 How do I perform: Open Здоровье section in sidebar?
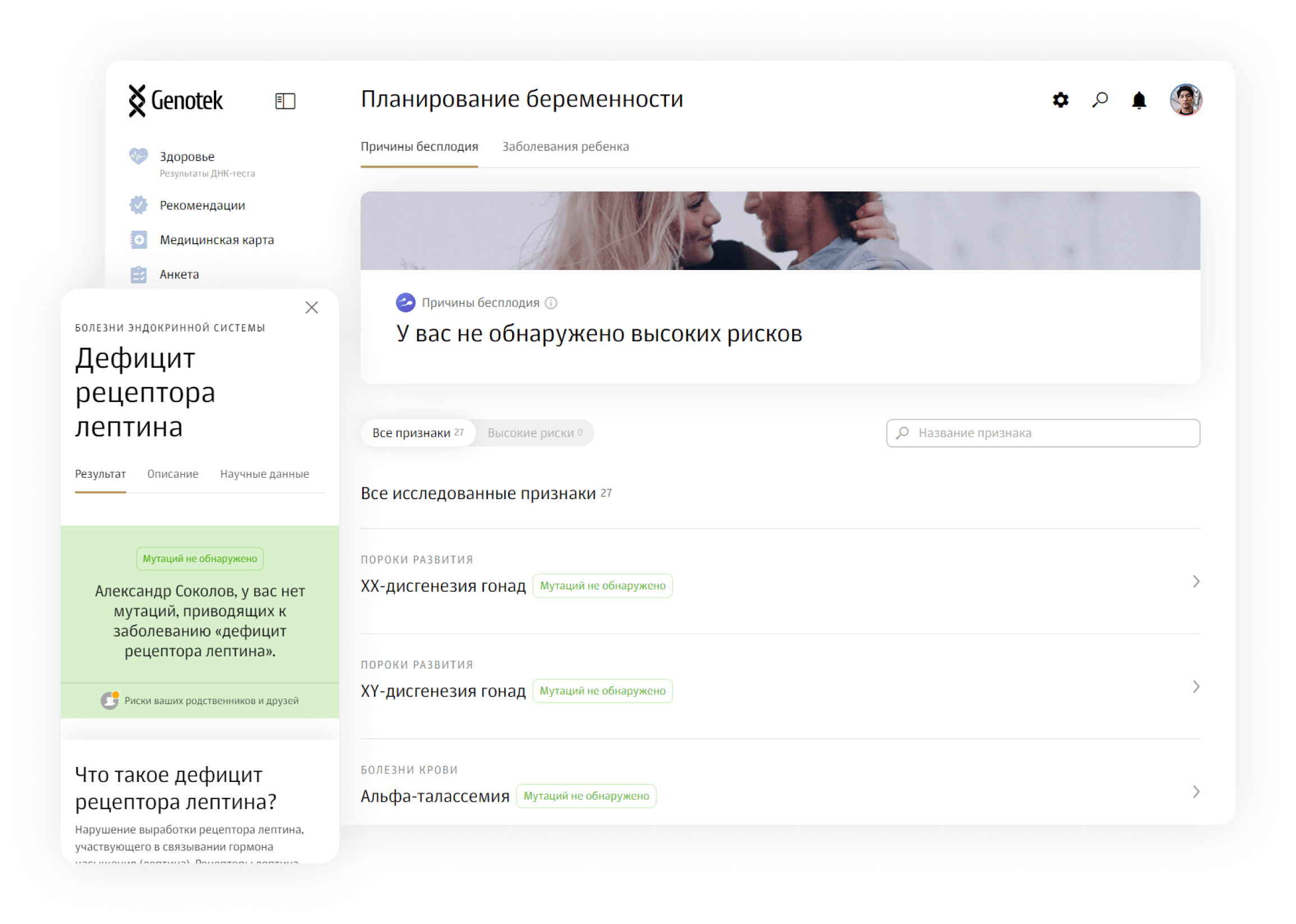point(186,157)
